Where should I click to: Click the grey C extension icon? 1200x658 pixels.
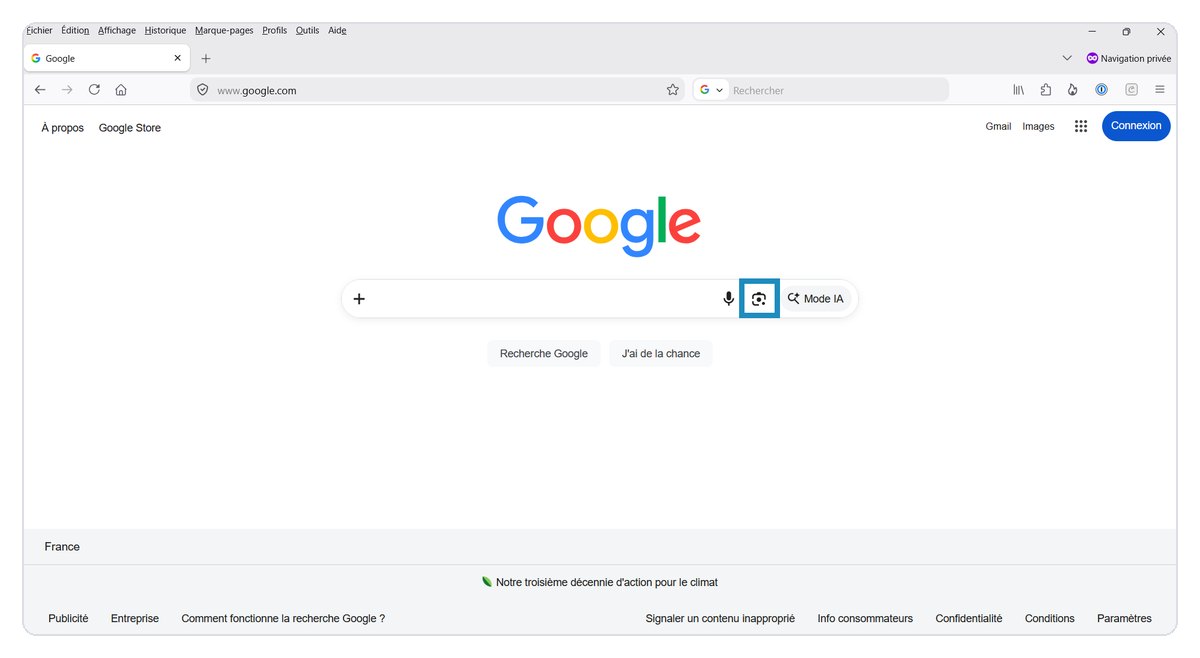[1131, 90]
